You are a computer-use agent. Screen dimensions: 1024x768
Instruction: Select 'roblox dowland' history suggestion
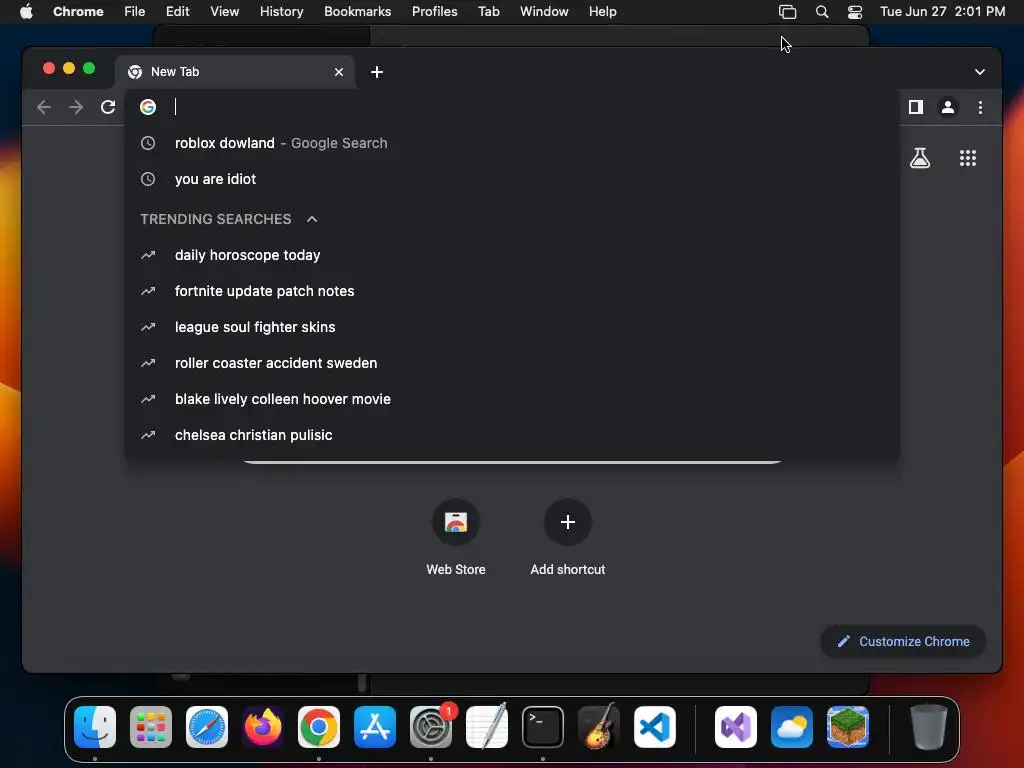point(512,143)
